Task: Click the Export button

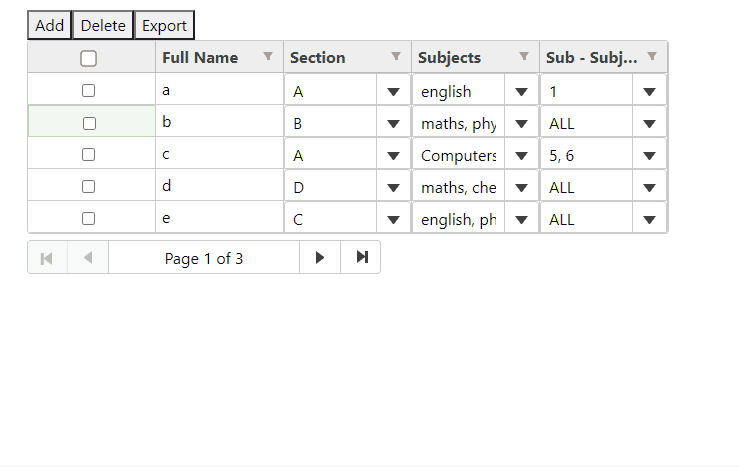Action: pos(164,25)
